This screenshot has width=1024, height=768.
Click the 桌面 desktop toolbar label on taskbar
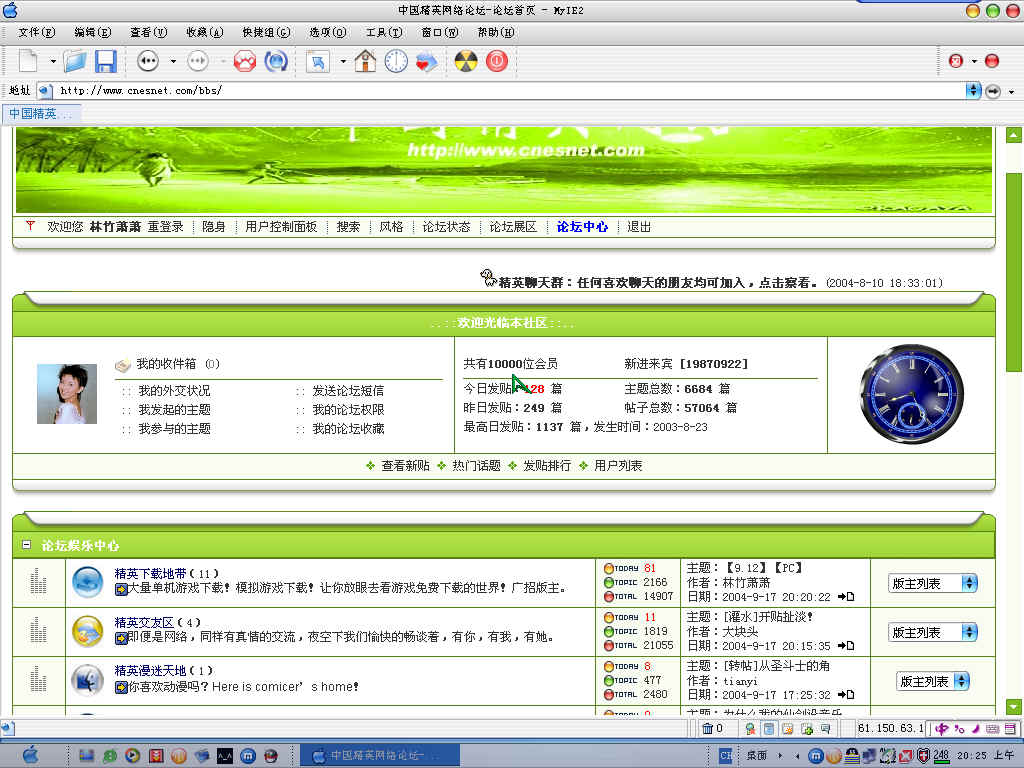coord(756,756)
